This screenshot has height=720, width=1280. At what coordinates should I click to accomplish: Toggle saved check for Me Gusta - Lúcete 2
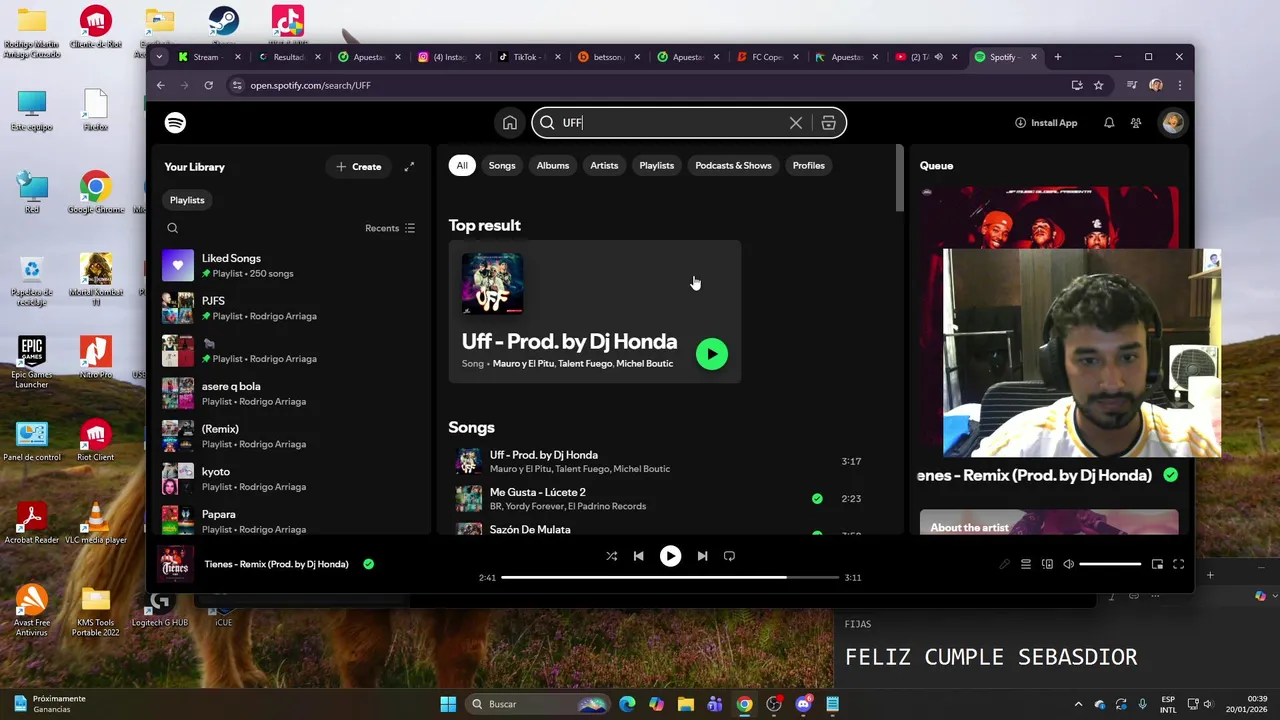pos(817,498)
